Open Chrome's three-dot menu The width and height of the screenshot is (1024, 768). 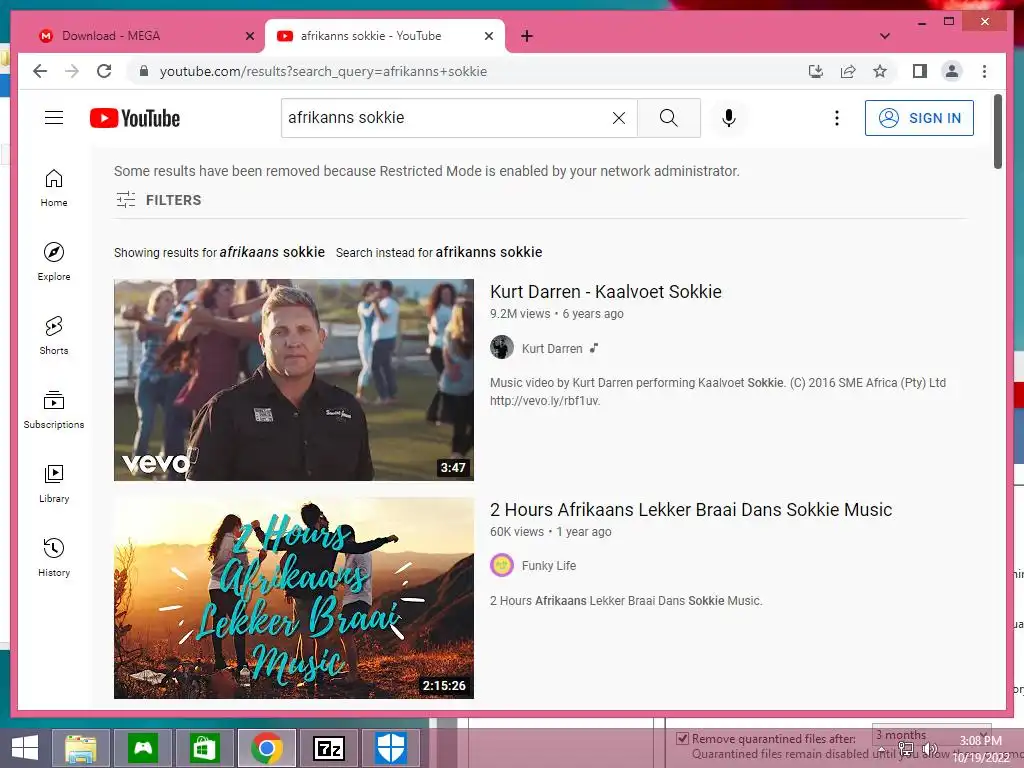tap(984, 71)
